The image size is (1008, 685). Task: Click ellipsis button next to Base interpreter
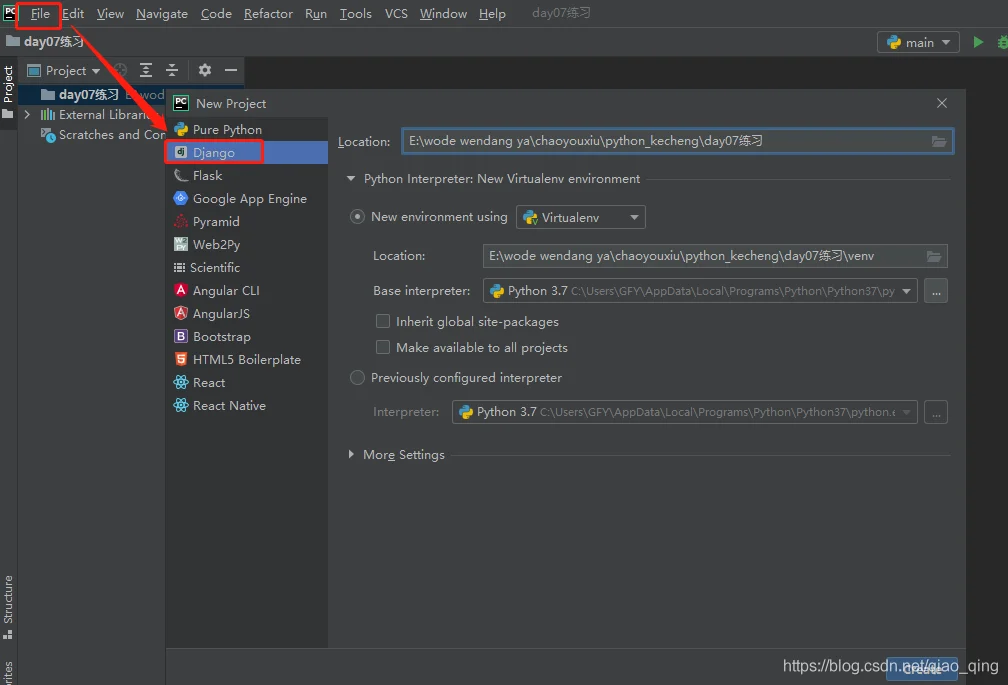click(936, 291)
